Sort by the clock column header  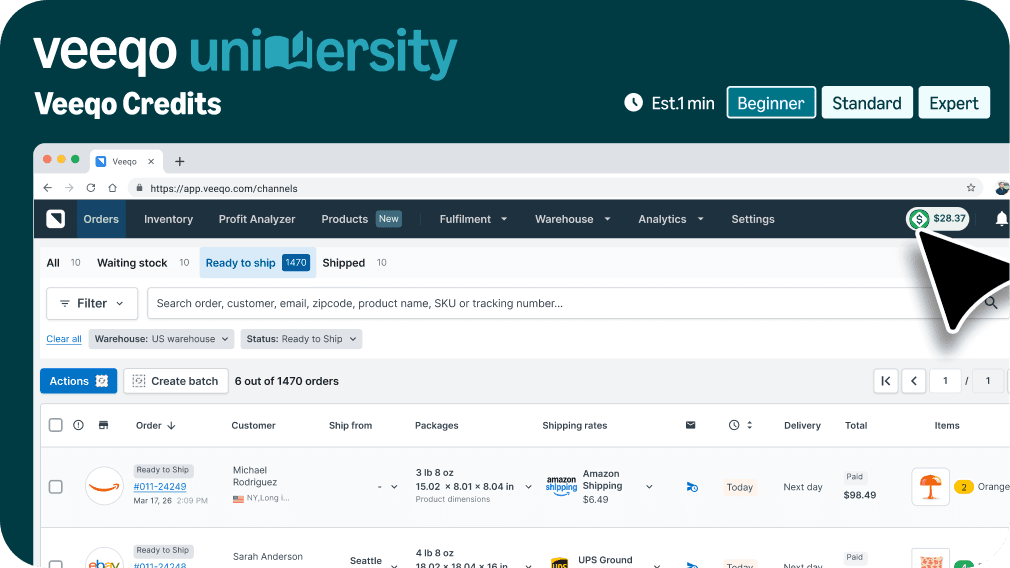tap(740, 425)
